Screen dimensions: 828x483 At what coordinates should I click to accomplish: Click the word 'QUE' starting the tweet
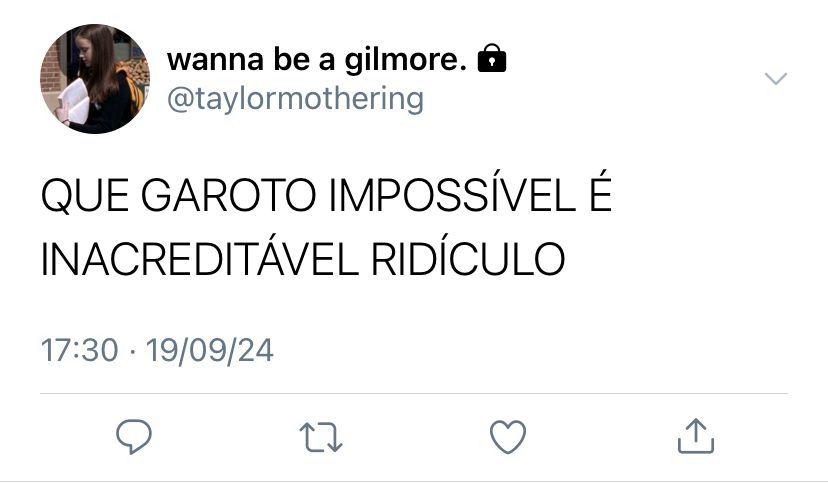pyautogui.click(x=84, y=196)
